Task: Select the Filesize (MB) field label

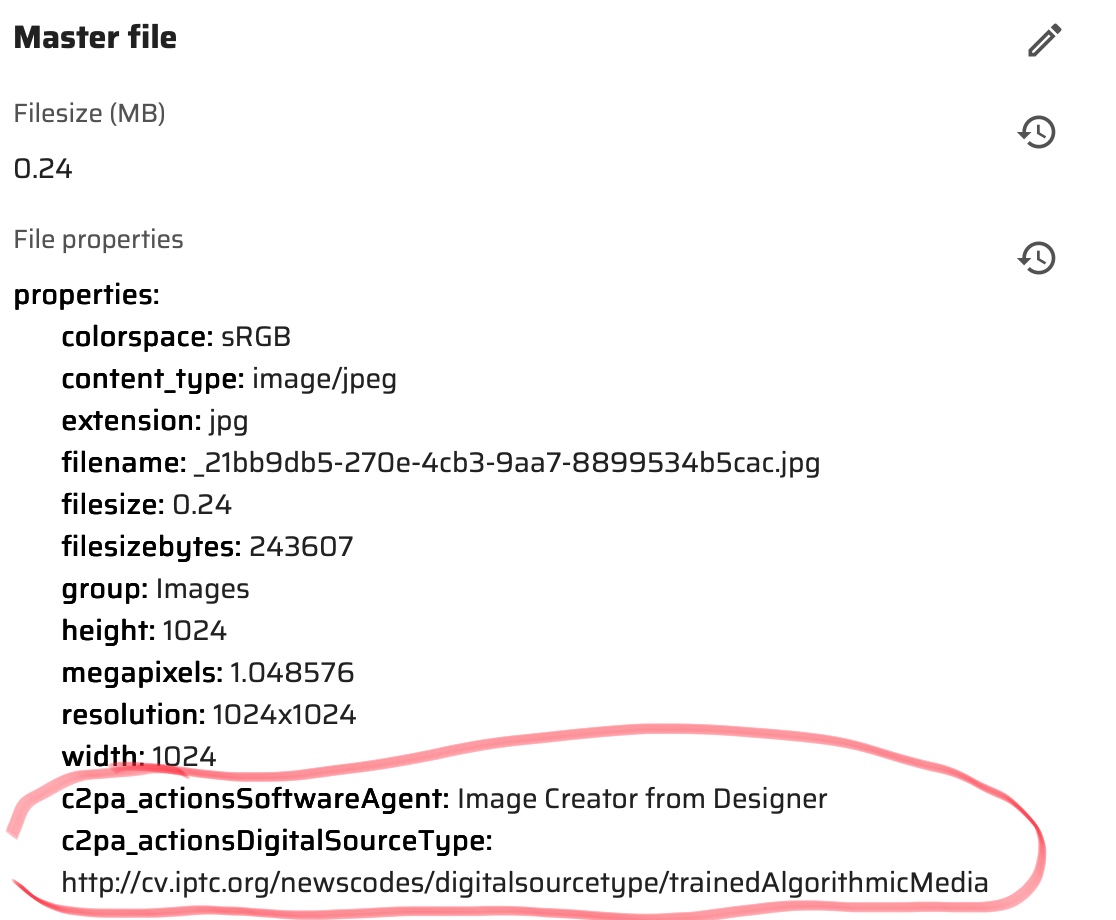Action: tap(89, 114)
